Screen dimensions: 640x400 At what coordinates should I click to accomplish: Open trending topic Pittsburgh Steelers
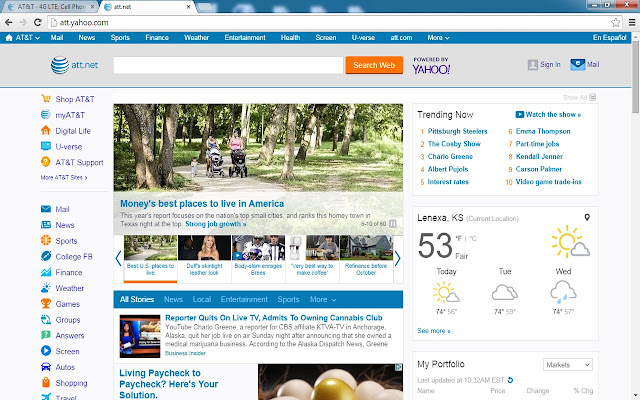(457, 131)
